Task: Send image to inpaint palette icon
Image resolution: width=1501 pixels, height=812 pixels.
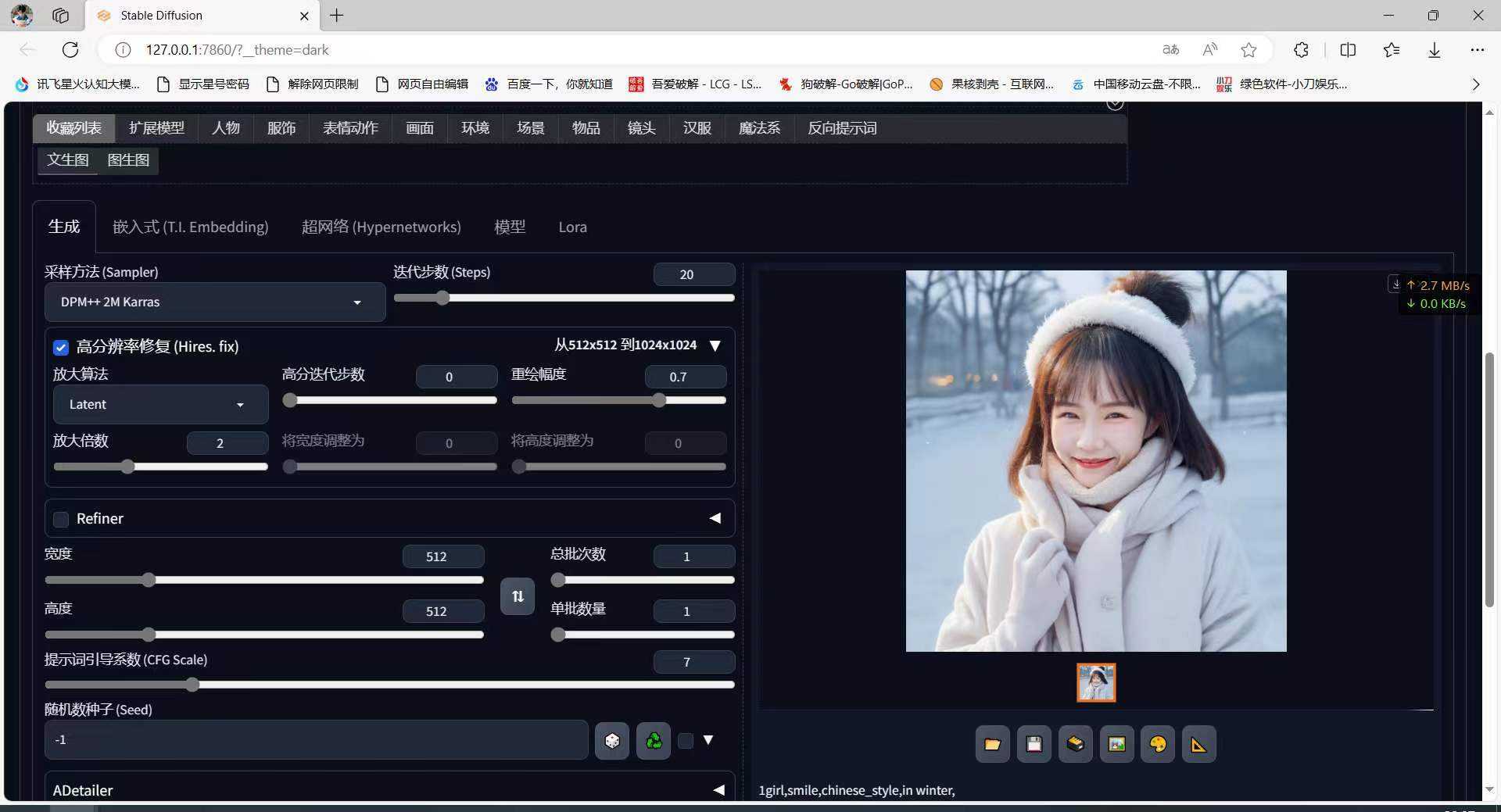Action: tap(1158, 744)
